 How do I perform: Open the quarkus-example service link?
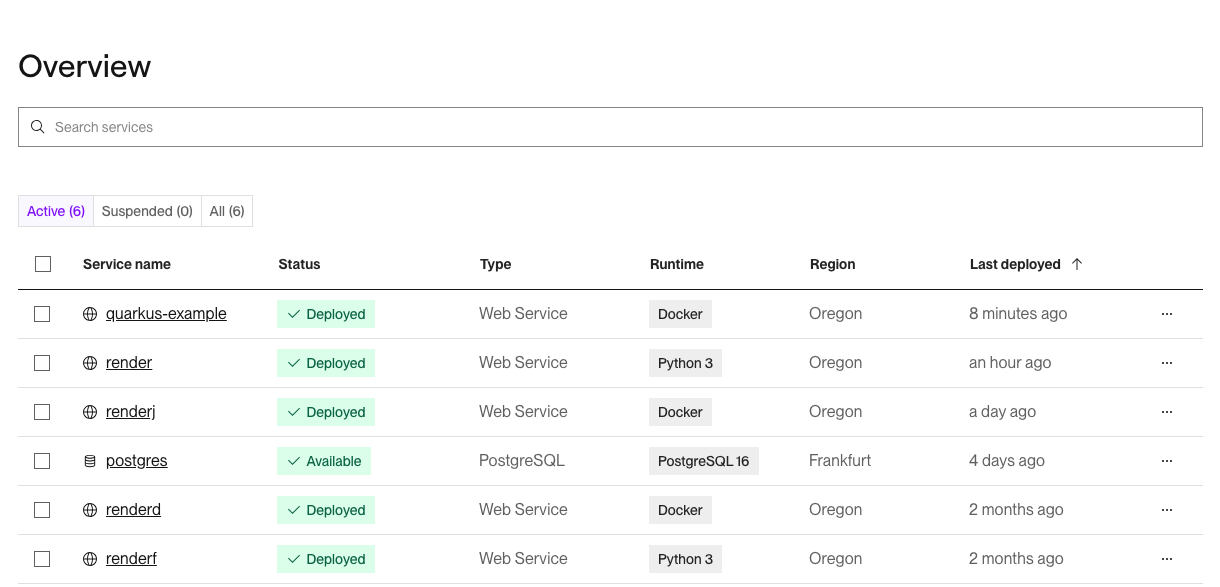point(166,314)
